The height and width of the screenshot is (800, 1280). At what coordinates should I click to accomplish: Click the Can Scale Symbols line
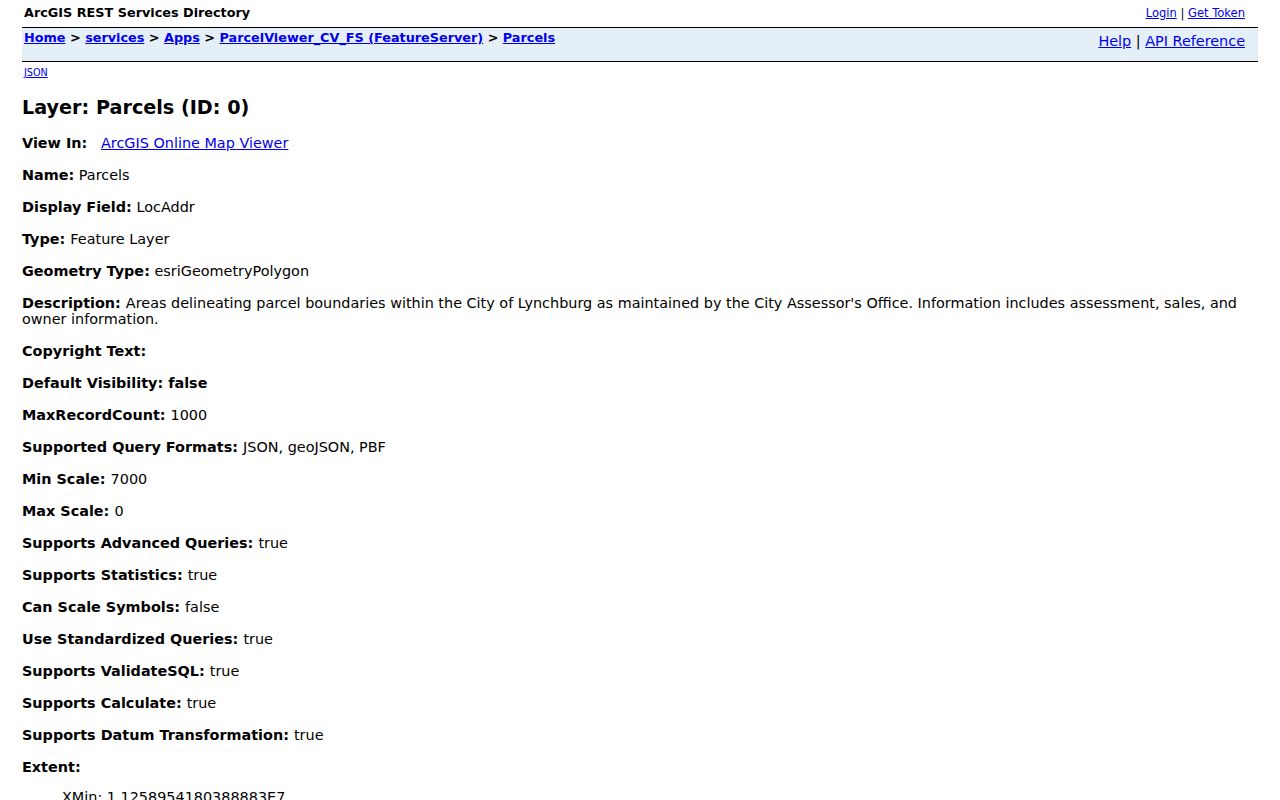coord(121,607)
